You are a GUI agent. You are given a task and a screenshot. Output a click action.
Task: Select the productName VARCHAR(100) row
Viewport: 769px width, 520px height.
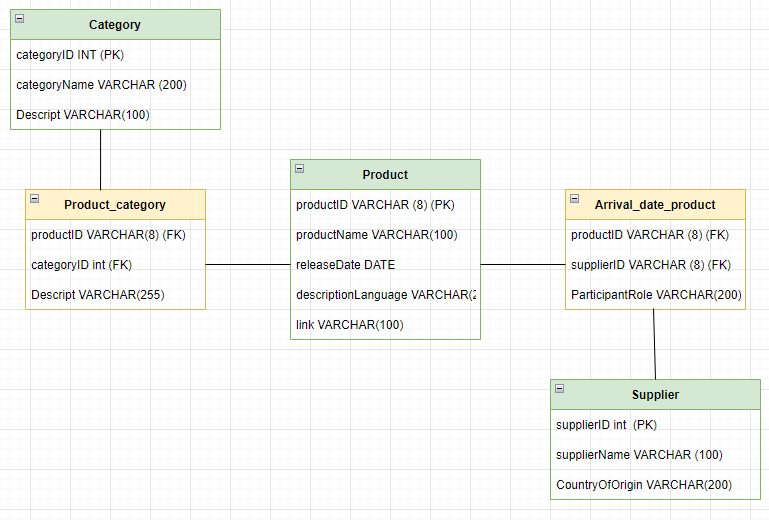tap(385, 235)
